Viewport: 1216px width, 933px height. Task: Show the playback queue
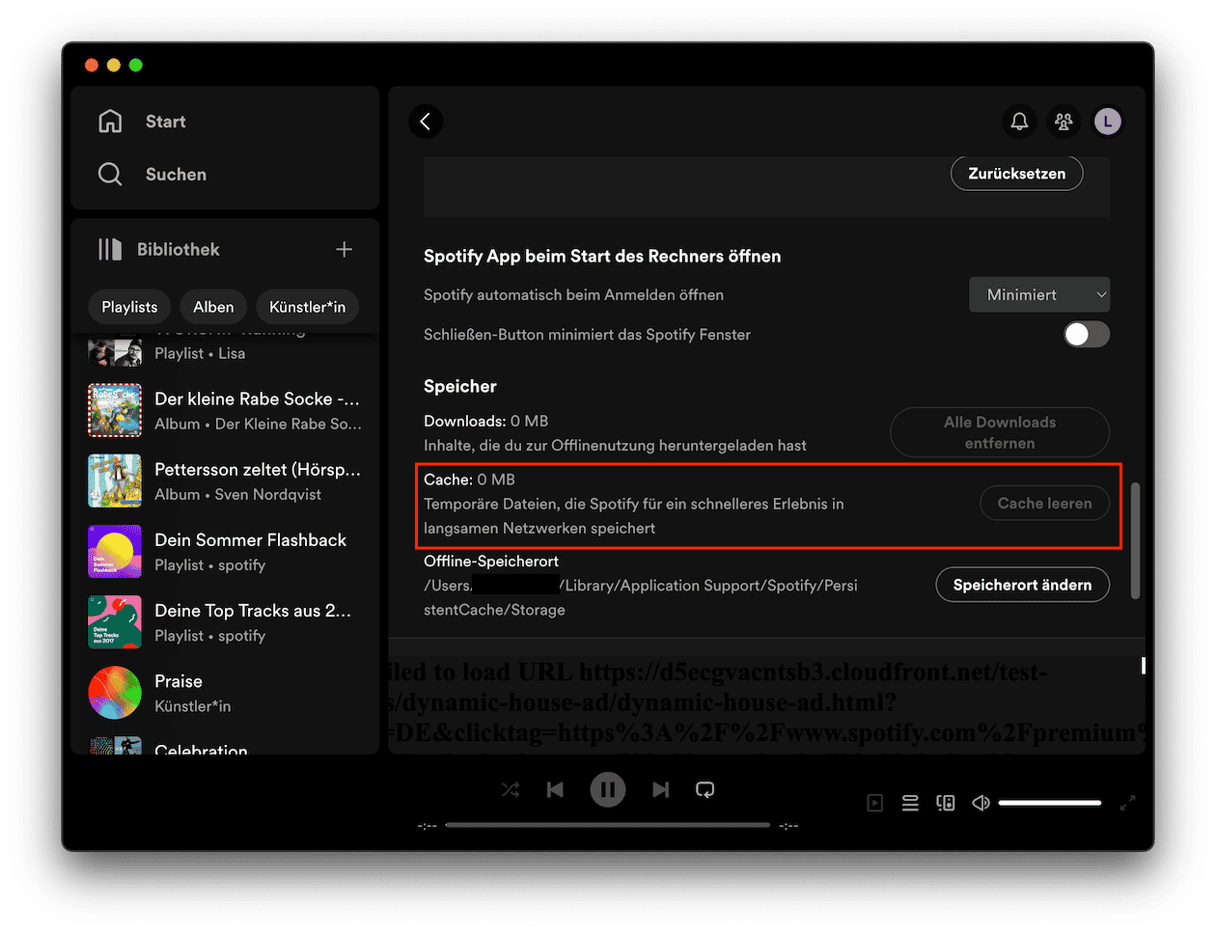(x=910, y=802)
